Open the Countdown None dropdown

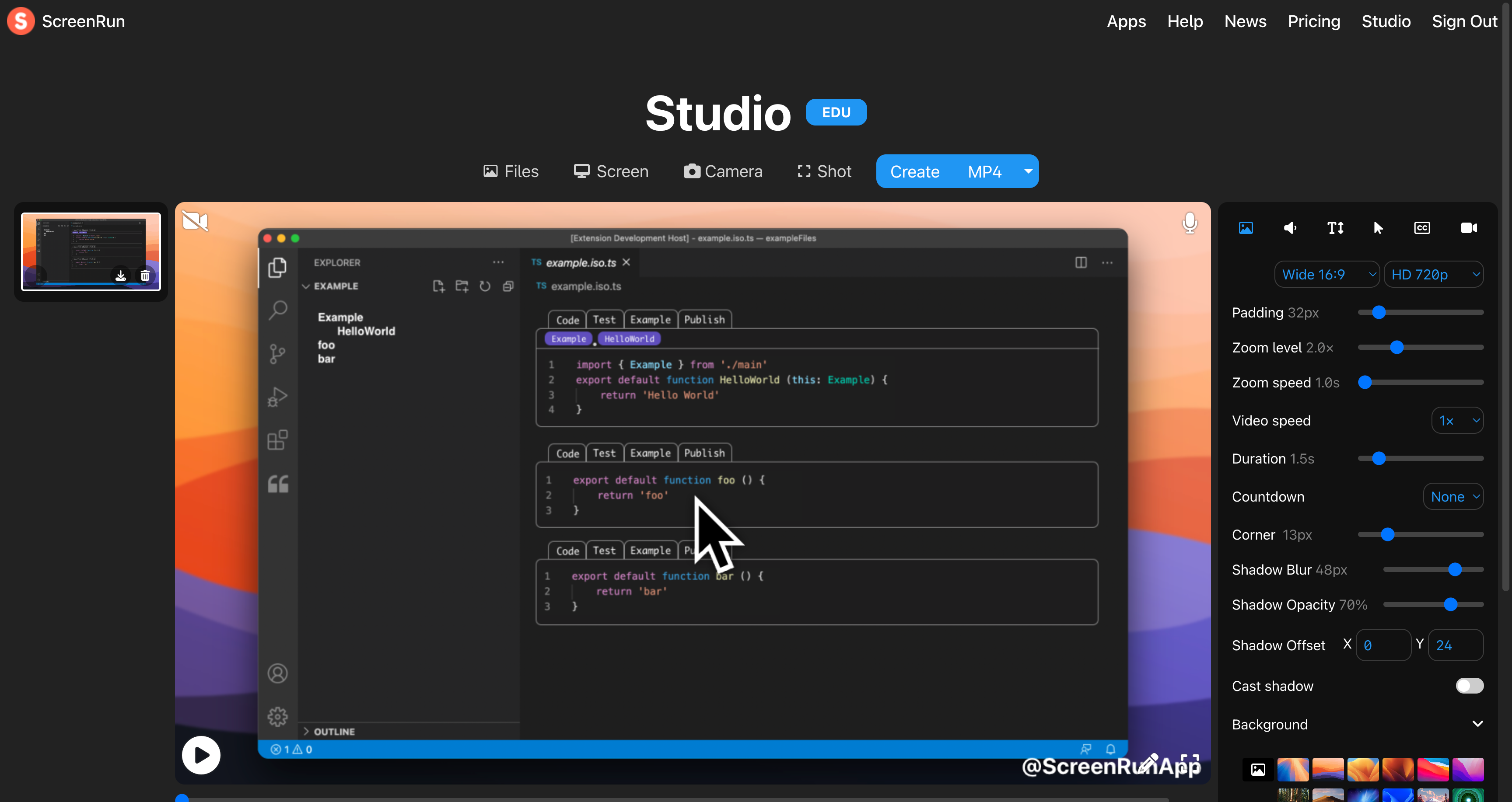click(x=1453, y=497)
